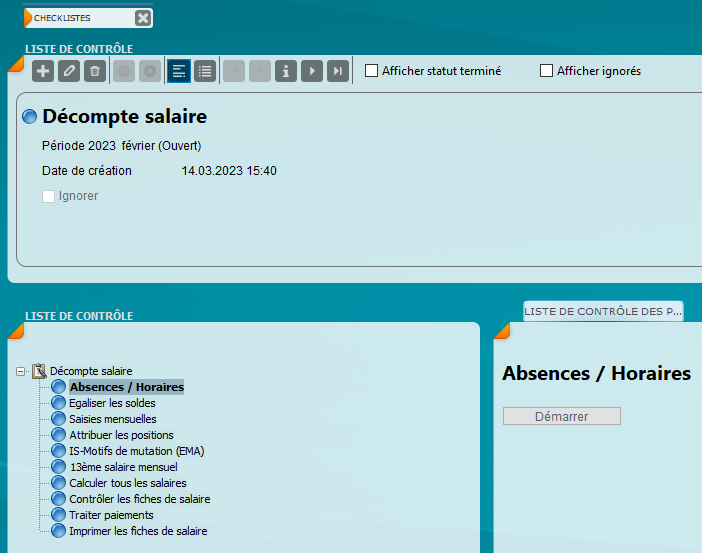Click blue circle icon next to Imprimer les fiches

(58, 531)
